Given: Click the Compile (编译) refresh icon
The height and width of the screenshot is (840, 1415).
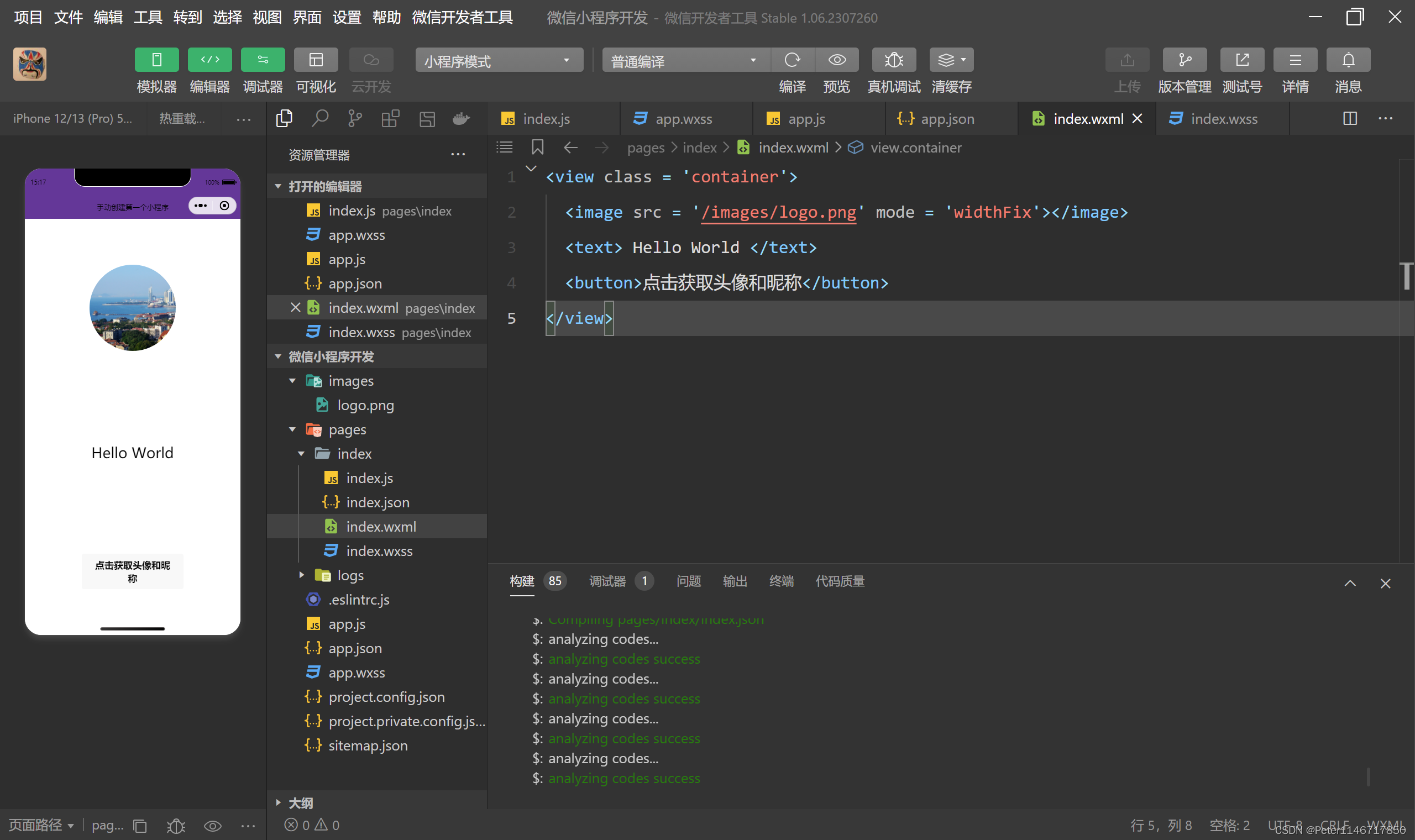Looking at the screenshot, I should pyautogui.click(x=792, y=60).
